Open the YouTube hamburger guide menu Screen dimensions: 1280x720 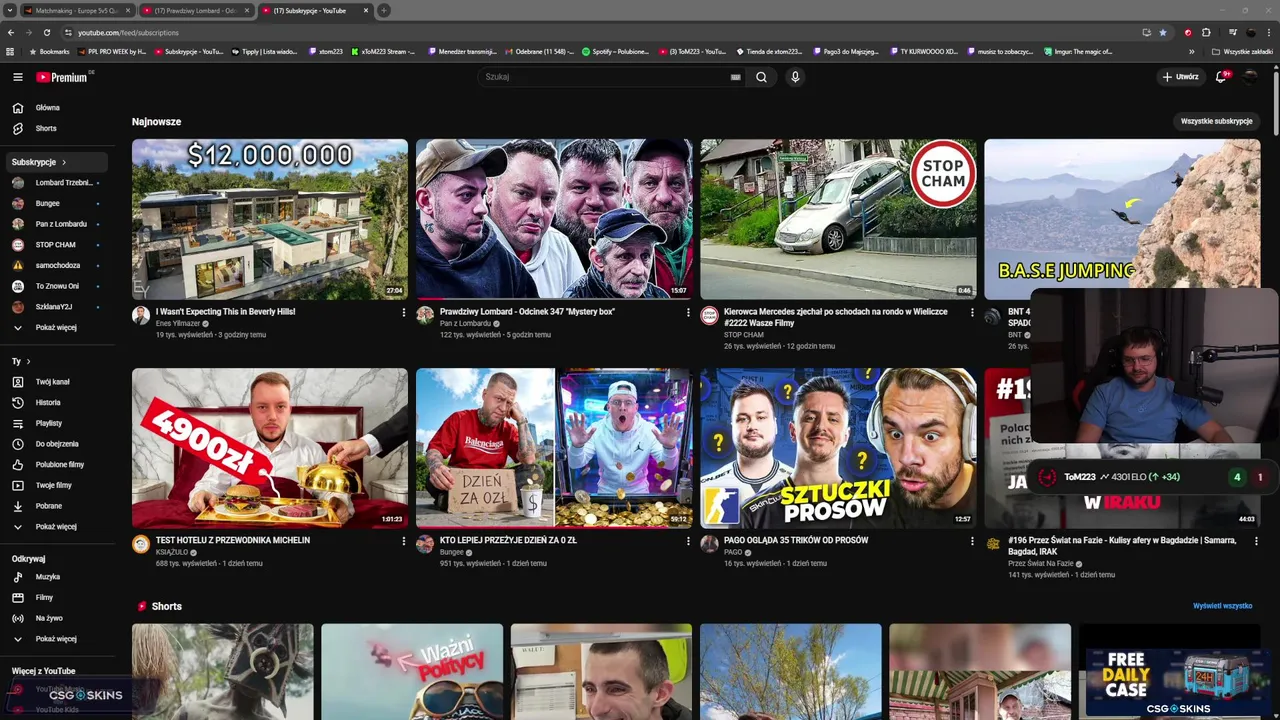point(18,77)
